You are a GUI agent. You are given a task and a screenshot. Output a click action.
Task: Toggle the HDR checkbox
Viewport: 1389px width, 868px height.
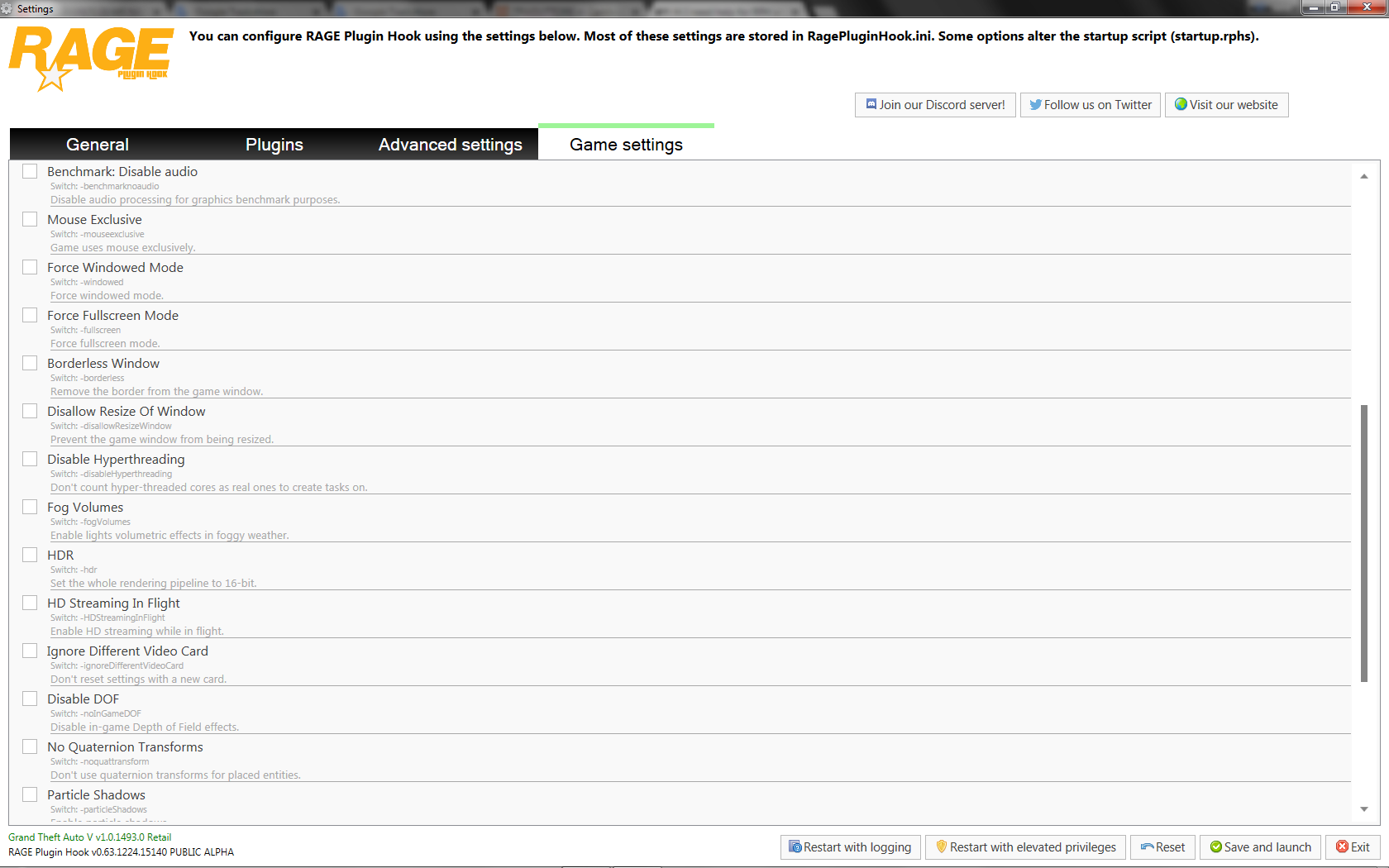tap(30, 556)
